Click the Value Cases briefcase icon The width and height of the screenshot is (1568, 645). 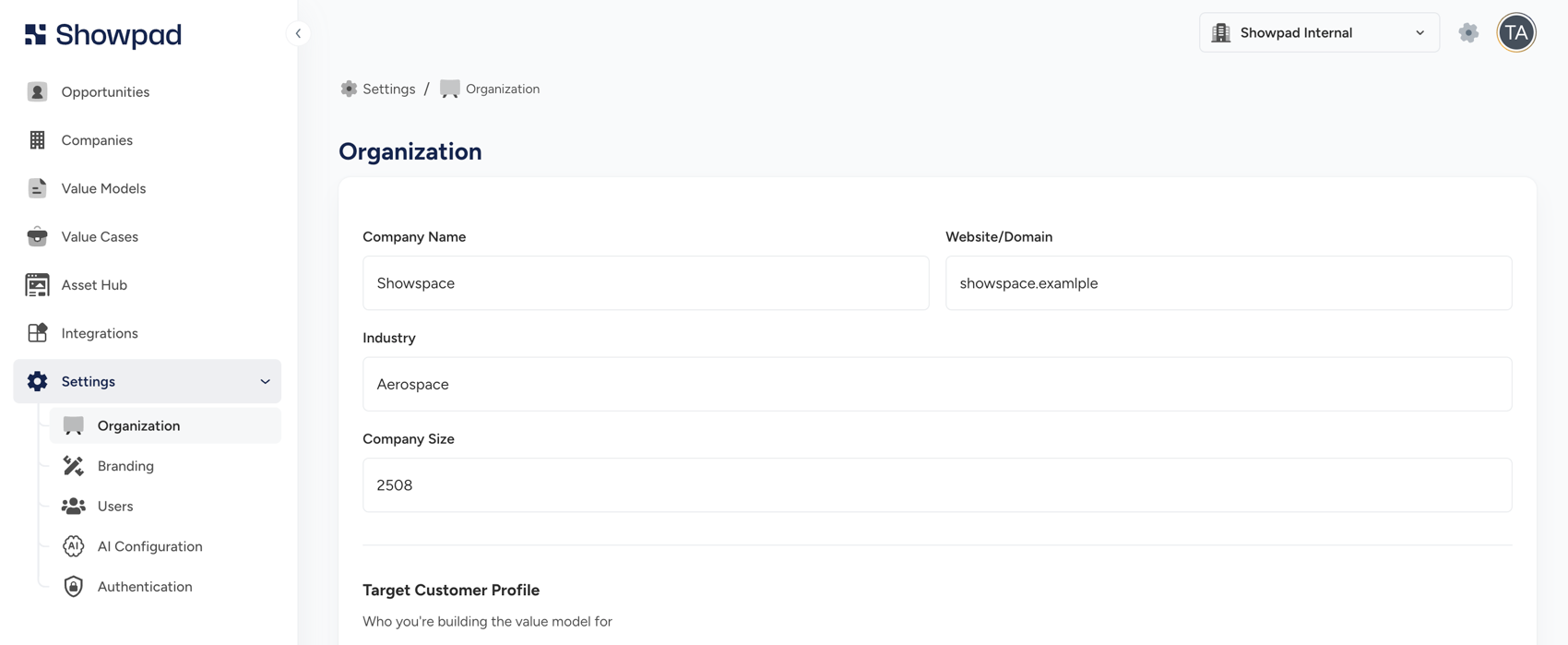[37, 237]
